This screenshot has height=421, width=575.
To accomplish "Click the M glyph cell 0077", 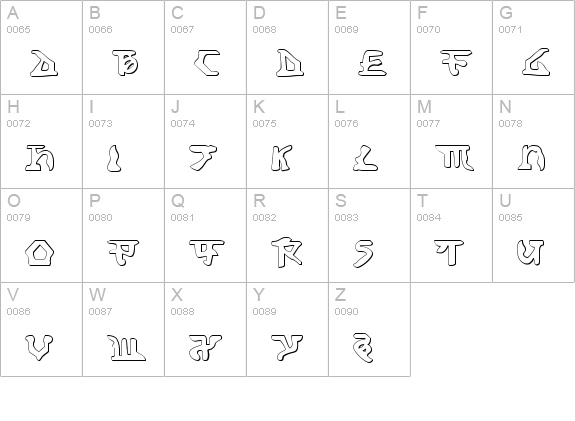I will [451, 142].
